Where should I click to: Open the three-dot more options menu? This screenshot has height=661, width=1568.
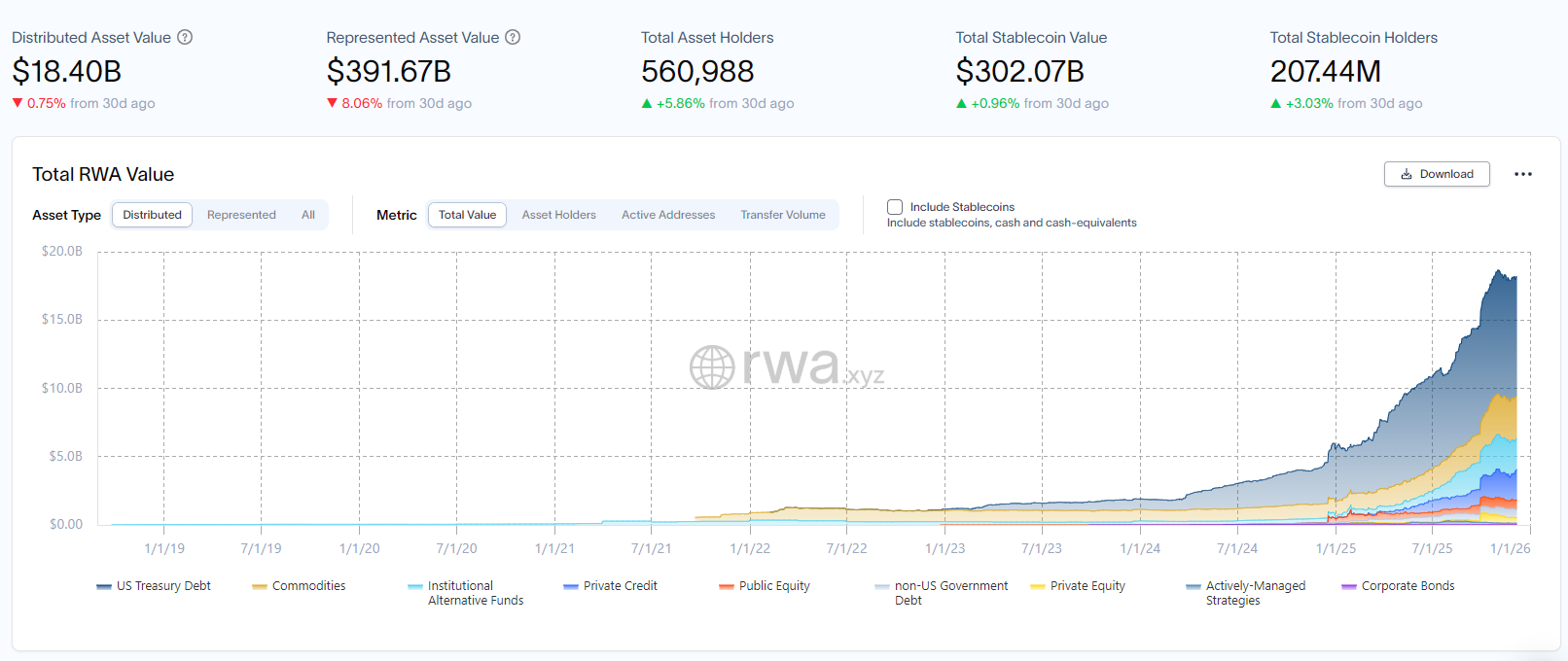coord(1522,174)
